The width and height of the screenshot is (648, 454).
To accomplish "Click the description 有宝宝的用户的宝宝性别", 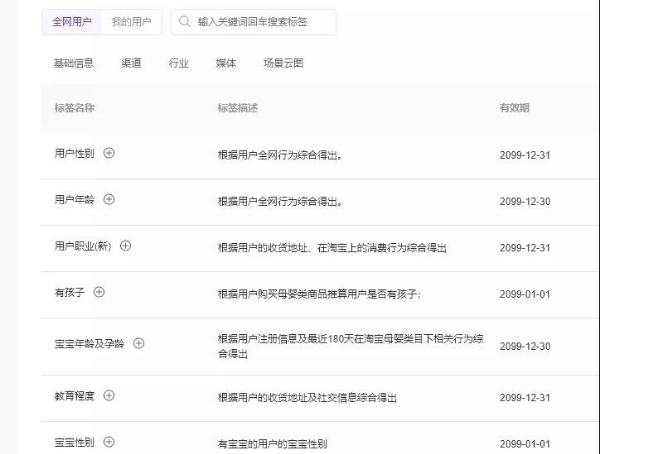I will click(x=272, y=444).
